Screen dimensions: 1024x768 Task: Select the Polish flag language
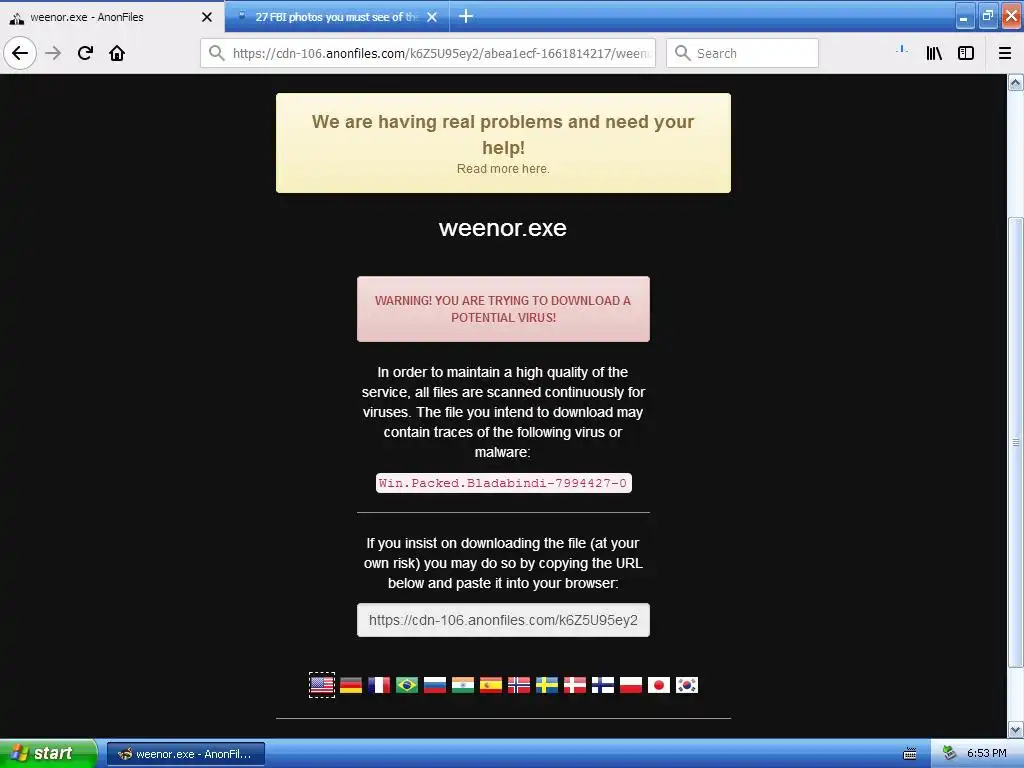click(631, 685)
